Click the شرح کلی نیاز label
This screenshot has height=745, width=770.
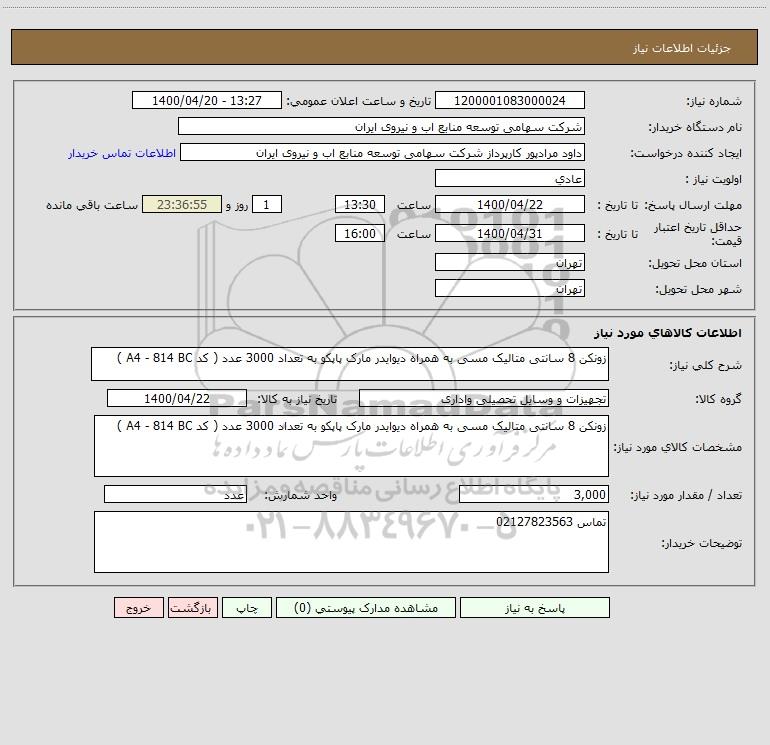pos(706,365)
